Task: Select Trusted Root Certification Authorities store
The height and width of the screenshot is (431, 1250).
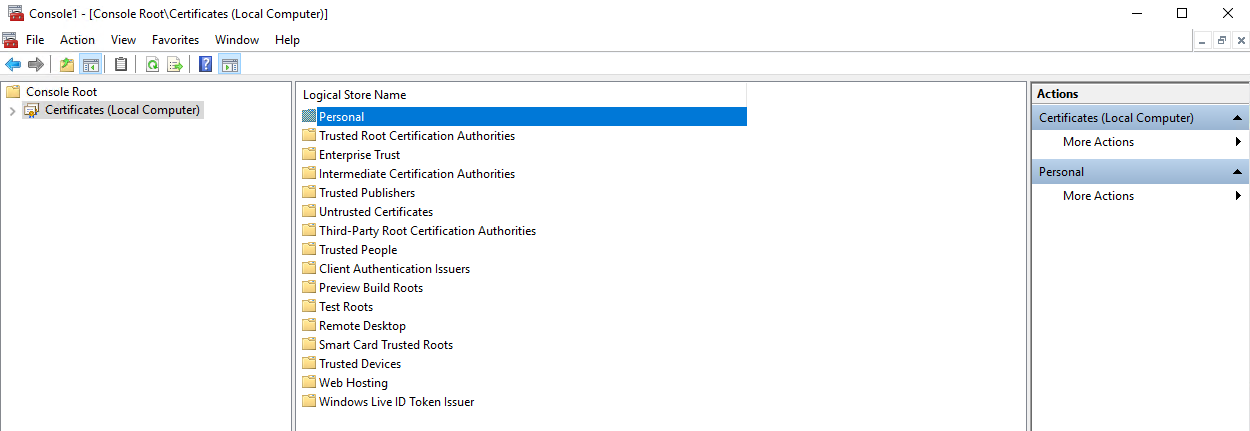Action: [x=416, y=136]
